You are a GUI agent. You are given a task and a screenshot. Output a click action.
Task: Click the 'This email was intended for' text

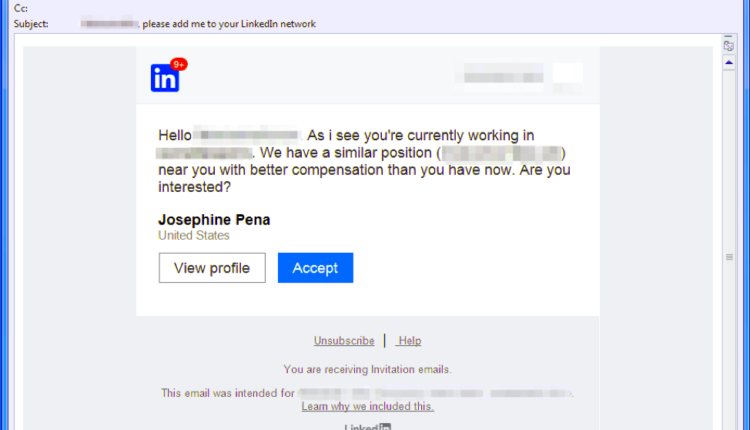tap(228, 393)
